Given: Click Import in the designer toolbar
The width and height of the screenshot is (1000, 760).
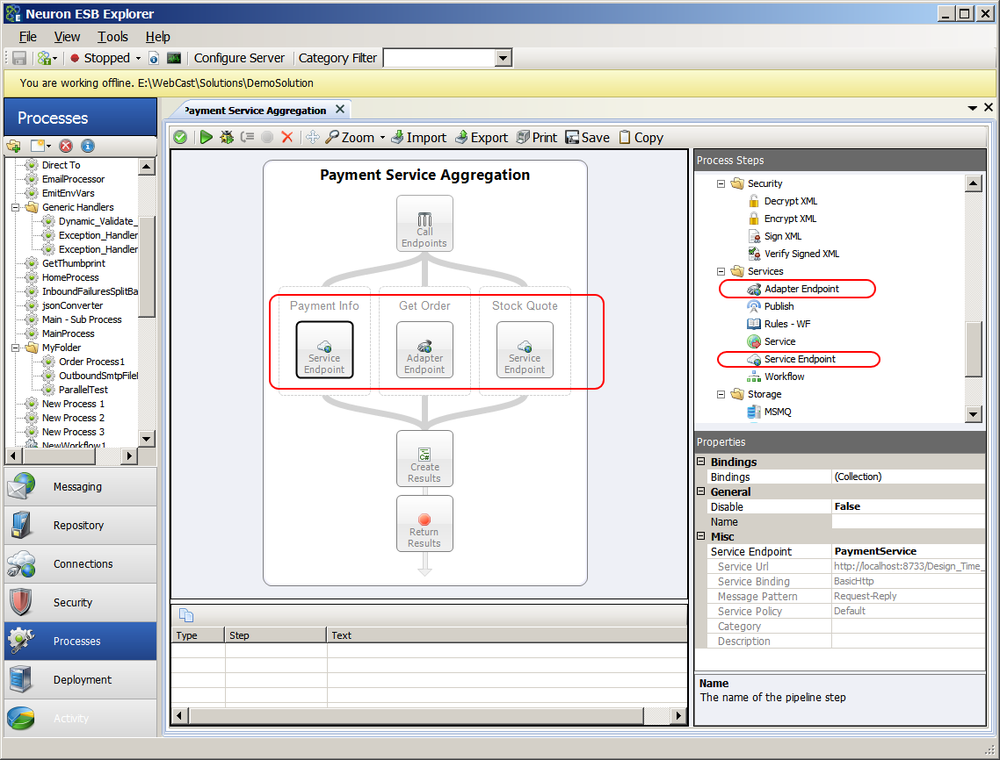Looking at the screenshot, I should [x=418, y=137].
